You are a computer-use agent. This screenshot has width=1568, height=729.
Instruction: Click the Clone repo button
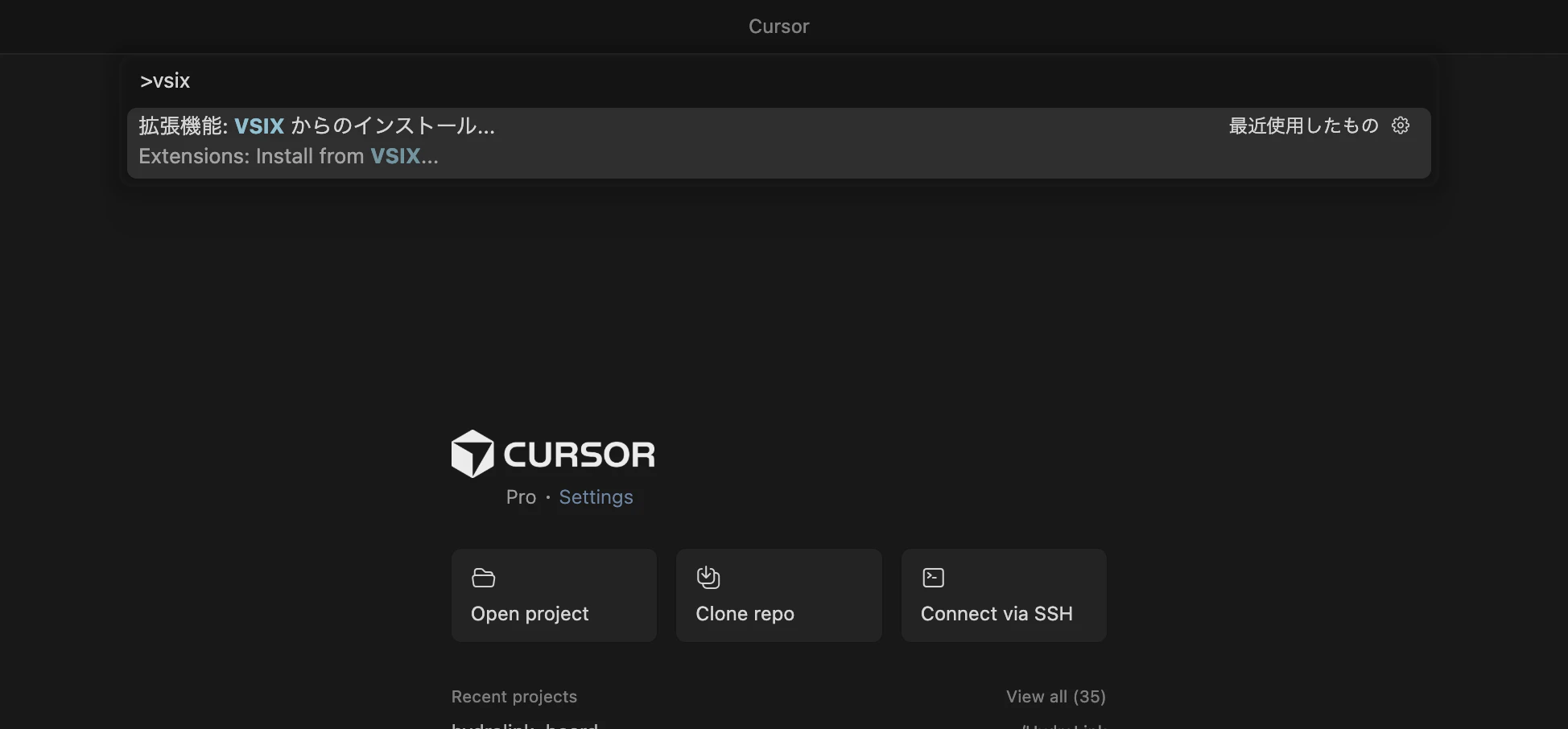click(x=778, y=595)
